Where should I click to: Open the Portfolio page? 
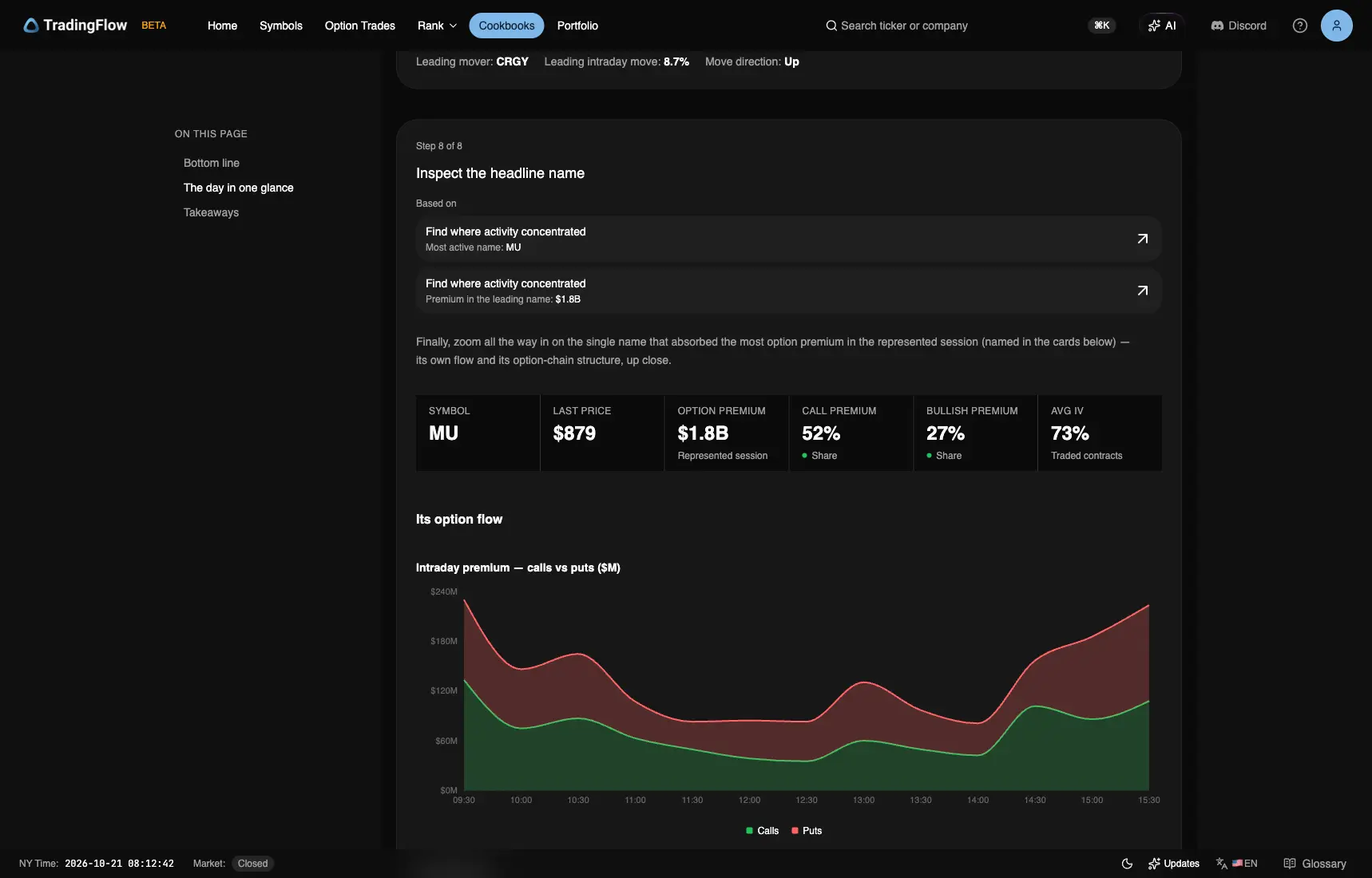click(x=577, y=26)
